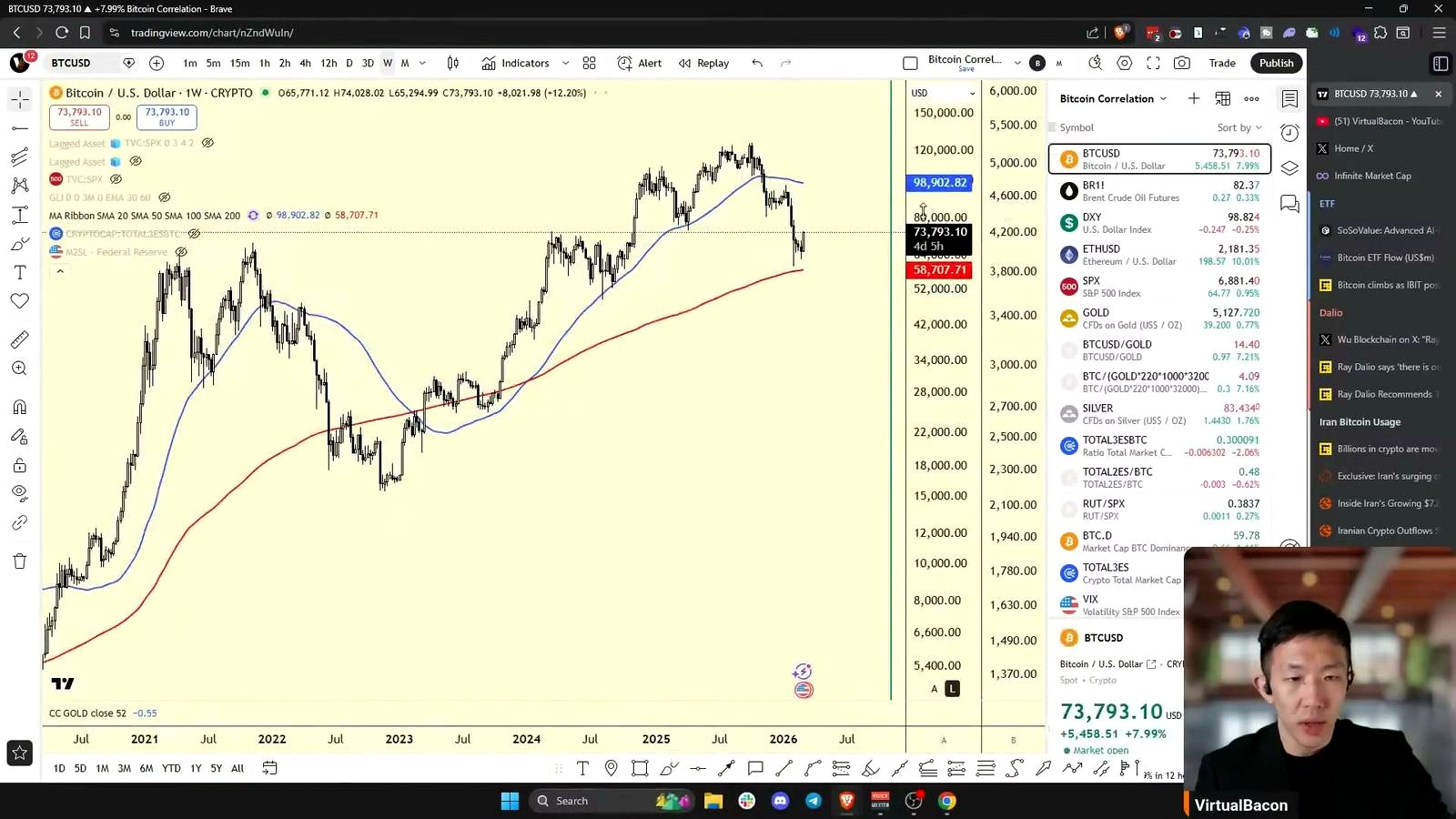Open the layout name manage dropdown arrow

1017,63
